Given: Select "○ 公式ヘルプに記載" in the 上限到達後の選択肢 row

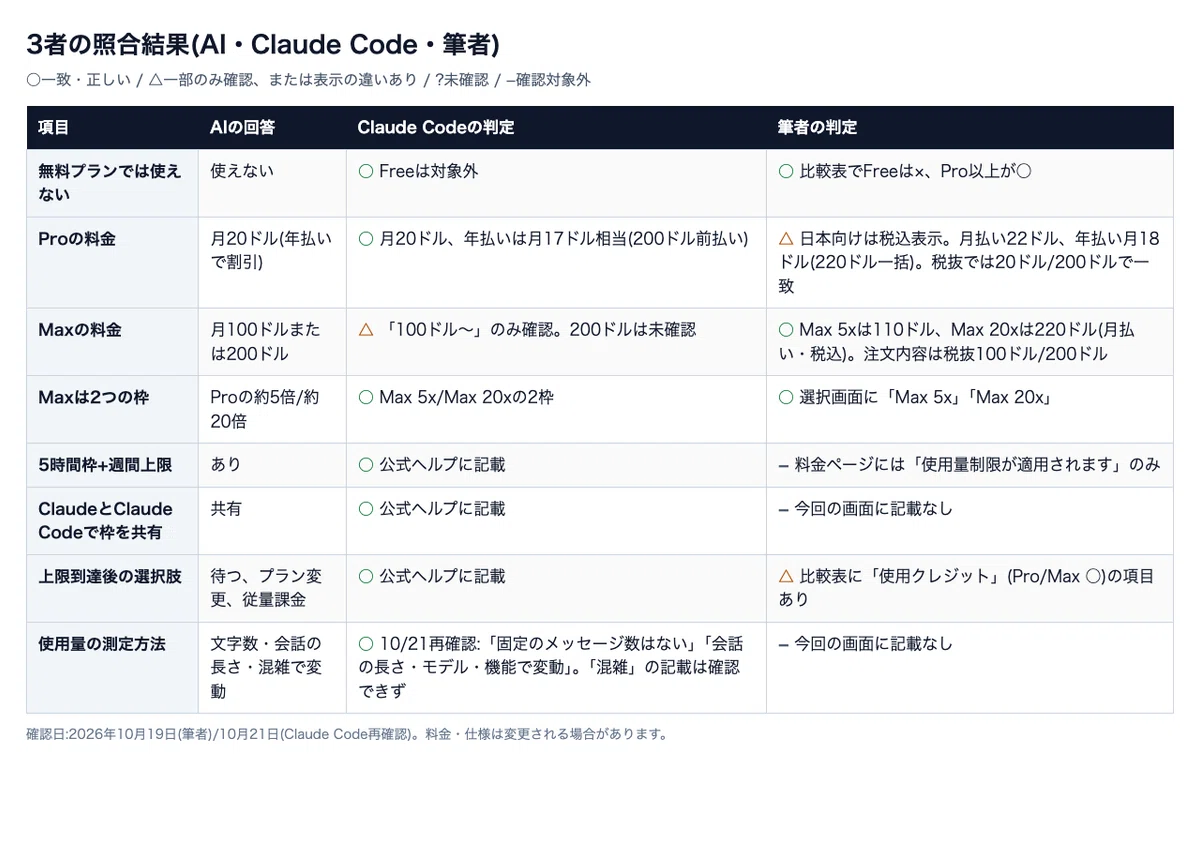Looking at the screenshot, I should point(556,588).
